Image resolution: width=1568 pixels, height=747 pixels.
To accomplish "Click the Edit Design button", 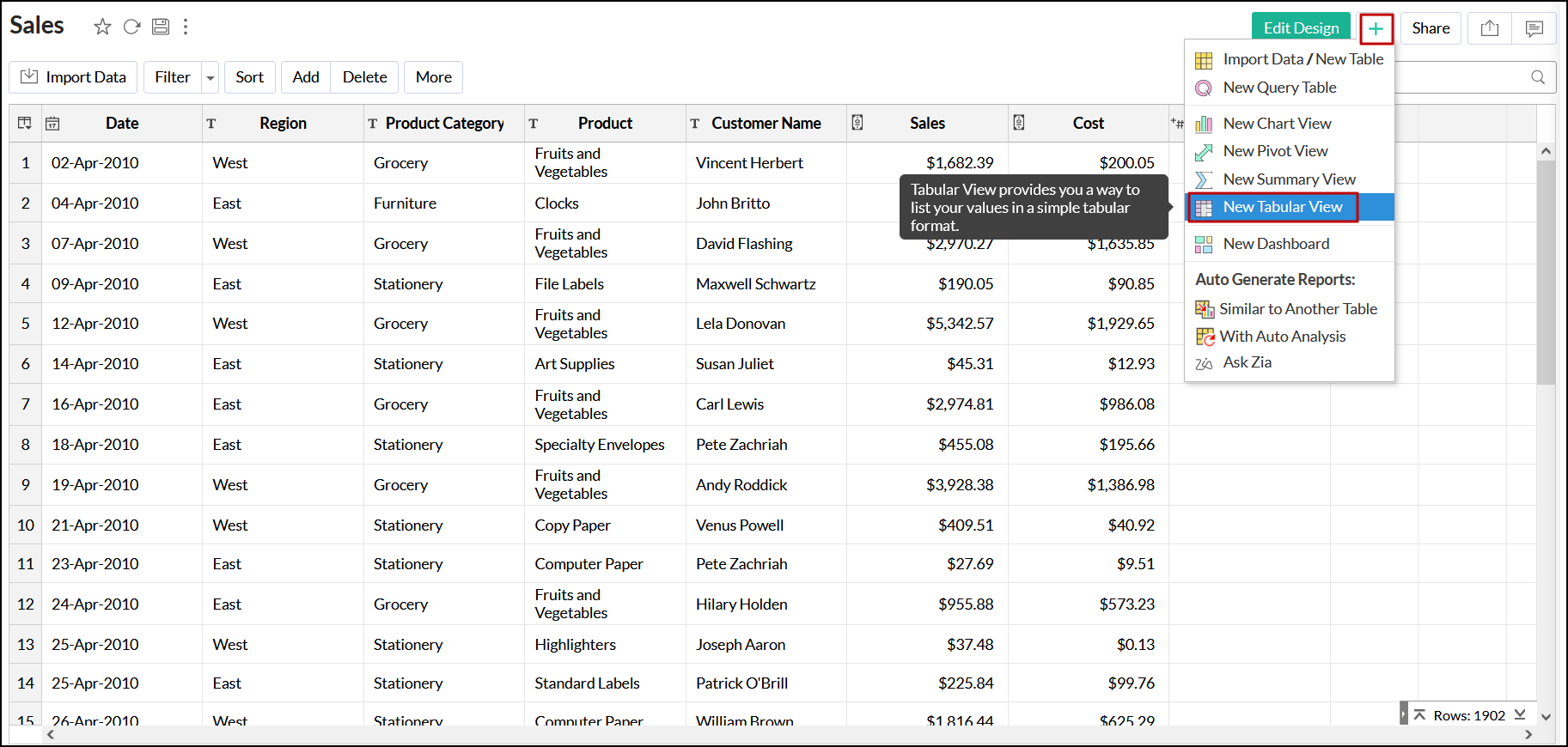I will click(x=1300, y=28).
